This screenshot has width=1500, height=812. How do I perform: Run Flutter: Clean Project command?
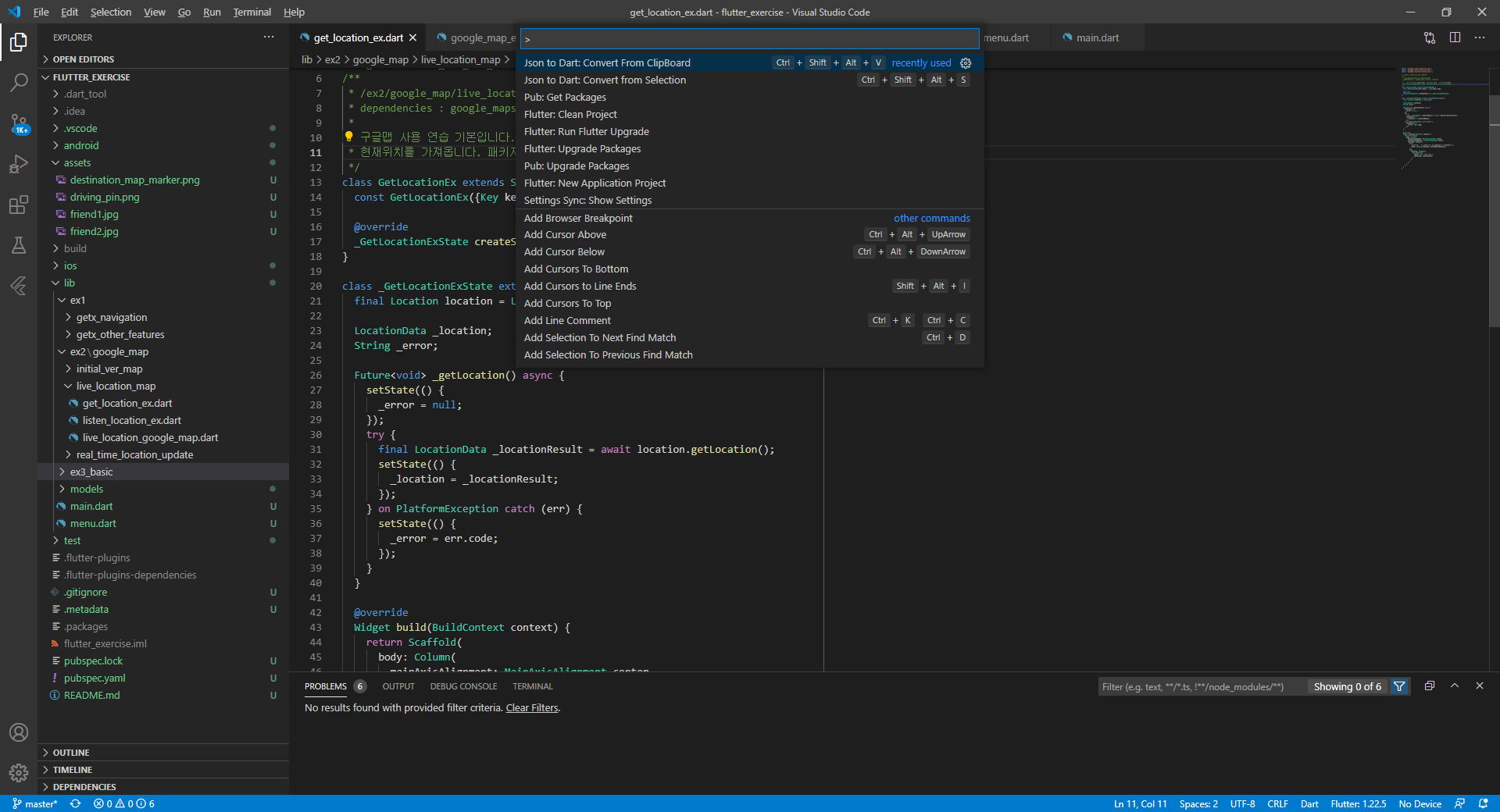(x=750, y=115)
